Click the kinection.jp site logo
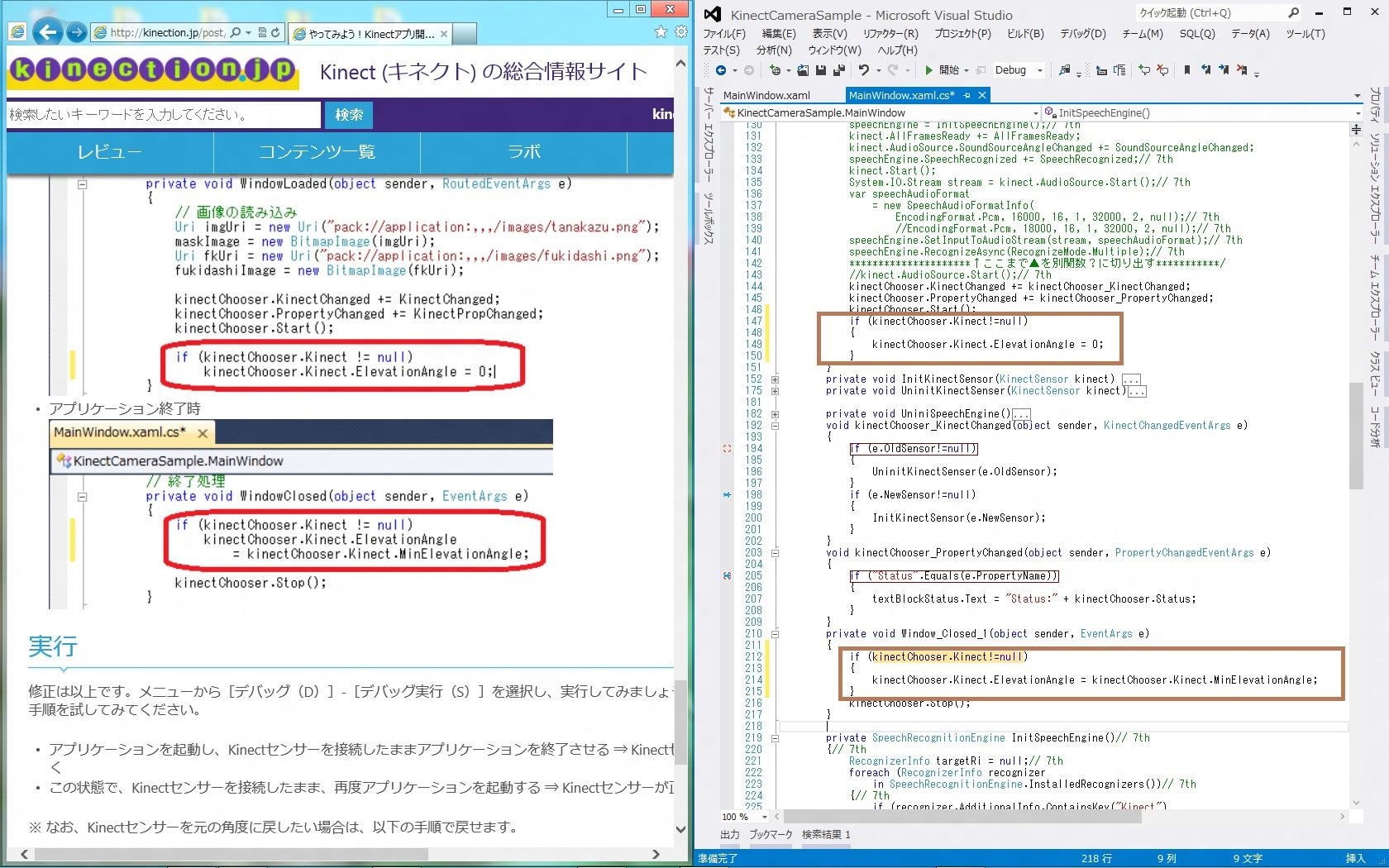The height and width of the screenshot is (868, 1389). pos(152,71)
